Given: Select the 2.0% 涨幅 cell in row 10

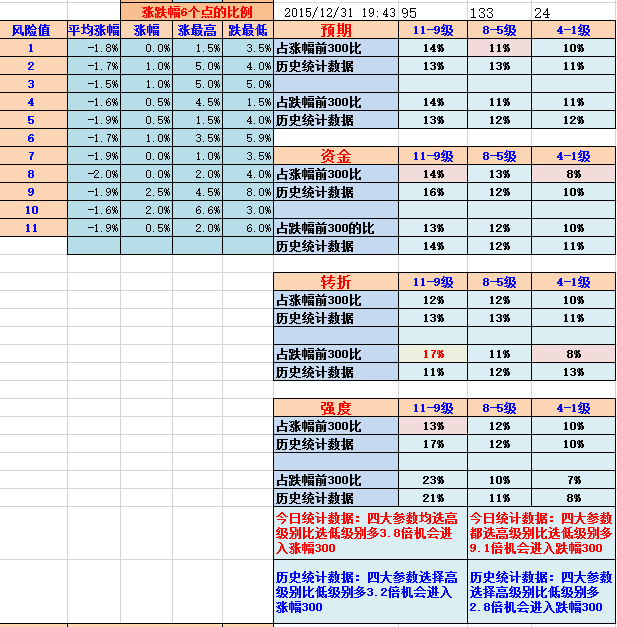Looking at the screenshot, I should click(146, 210).
